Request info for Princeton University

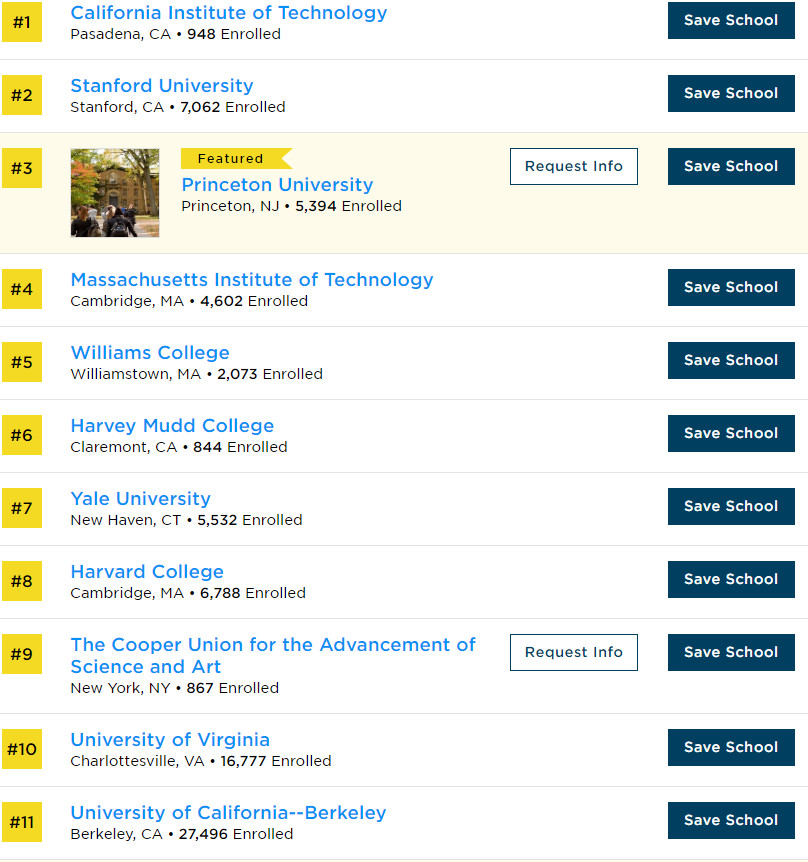[574, 167]
